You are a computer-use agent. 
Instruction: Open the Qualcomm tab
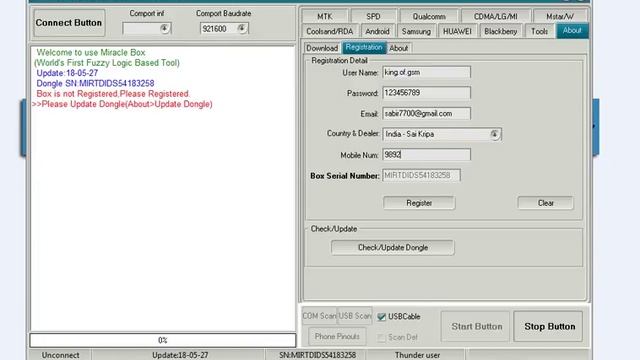pyautogui.click(x=429, y=16)
